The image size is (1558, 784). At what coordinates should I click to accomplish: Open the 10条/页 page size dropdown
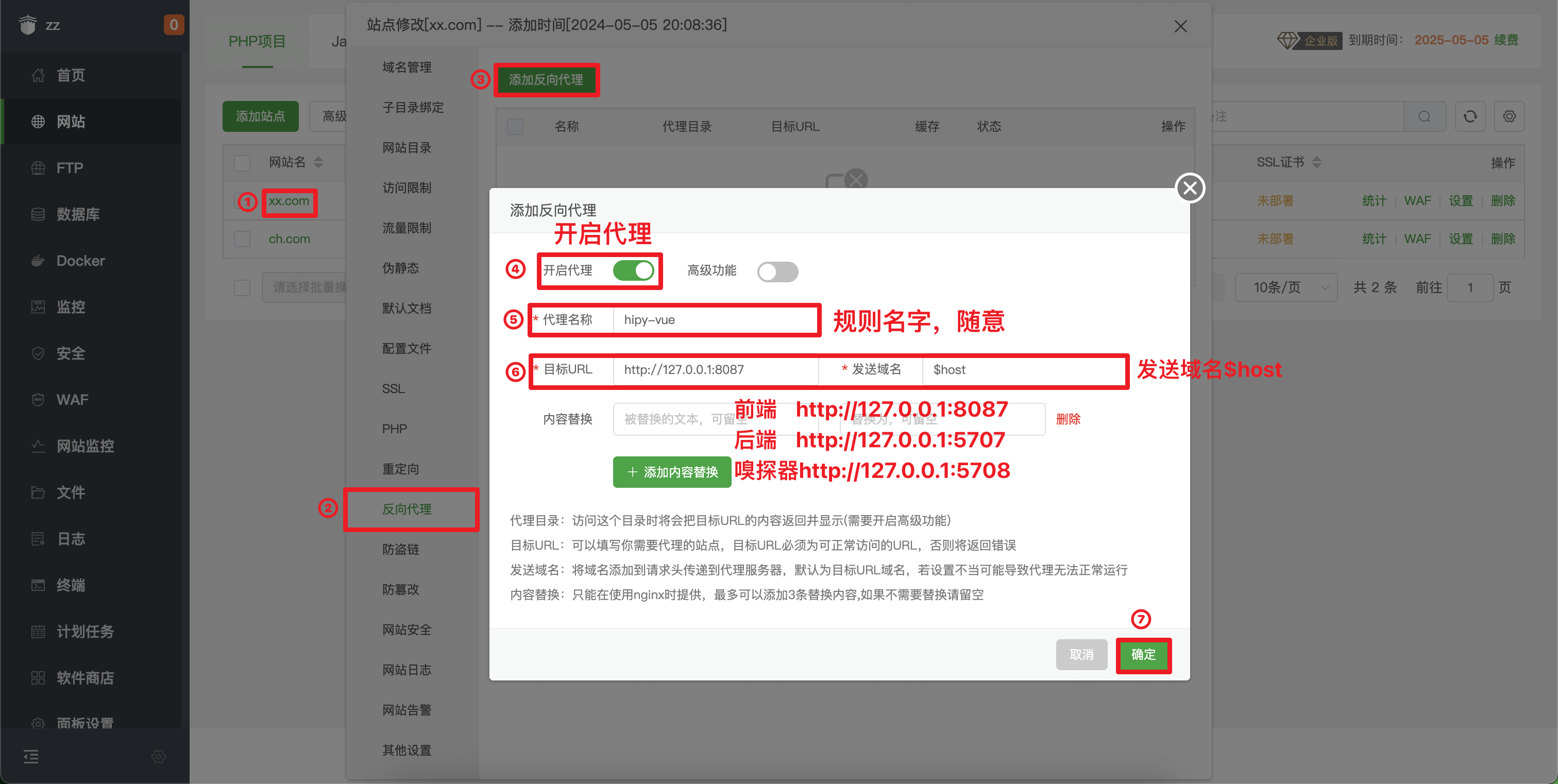point(1286,287)
